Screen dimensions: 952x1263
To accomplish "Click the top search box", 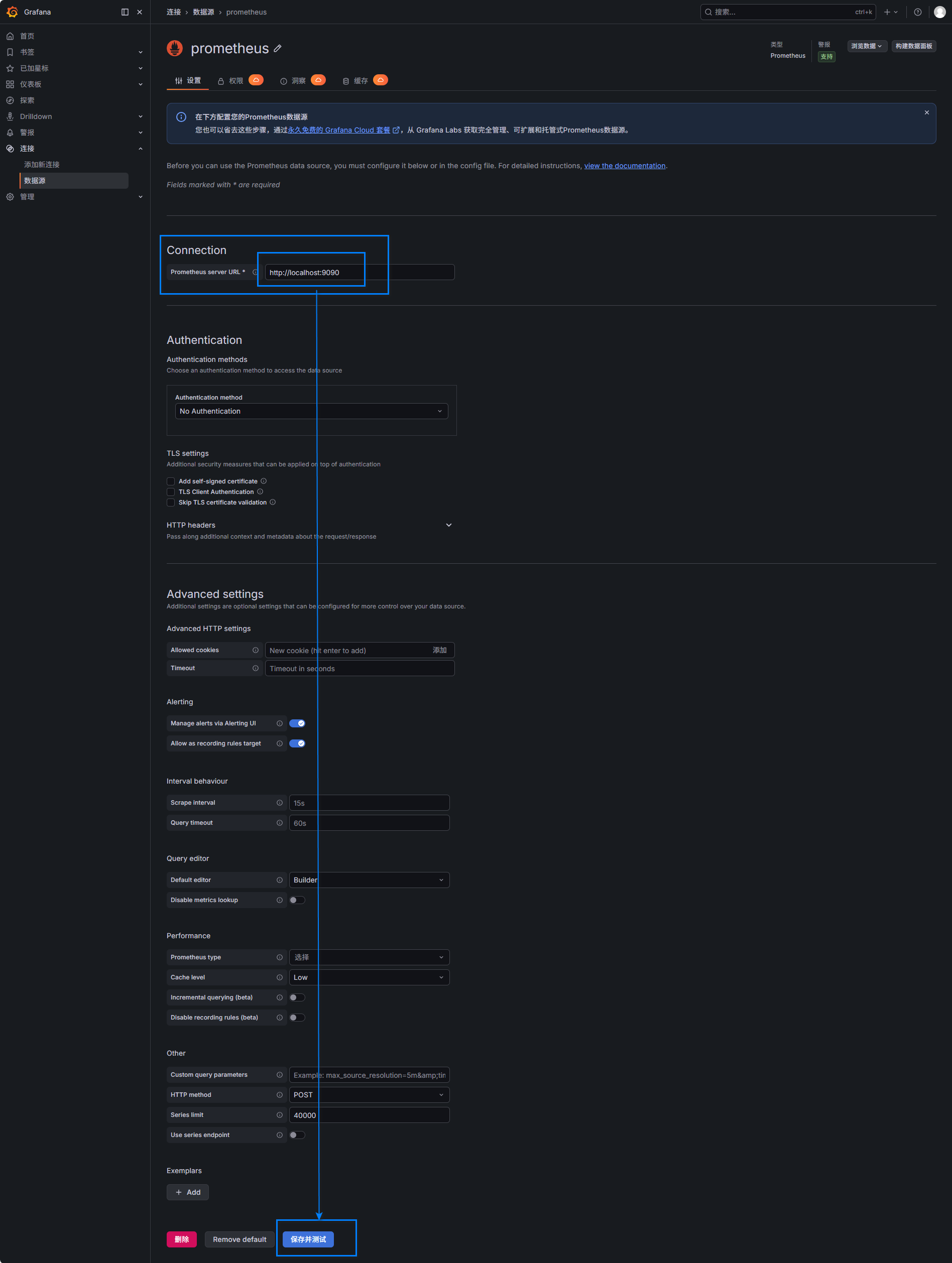I will tap(788, 12).
